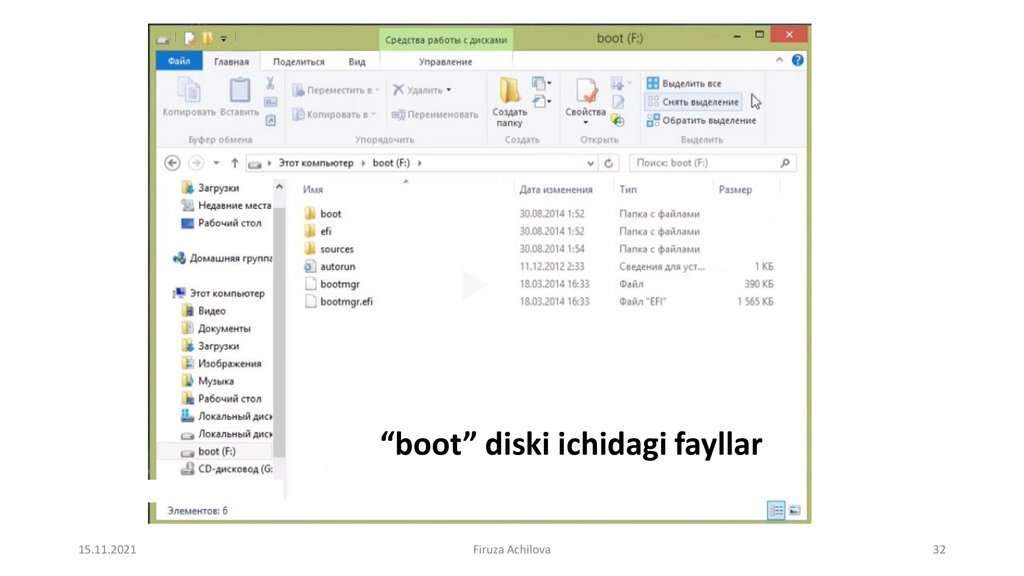The image size is (1024, 576).
Task: Select the bootmgr.efi file icon
Action: [310, 302]
